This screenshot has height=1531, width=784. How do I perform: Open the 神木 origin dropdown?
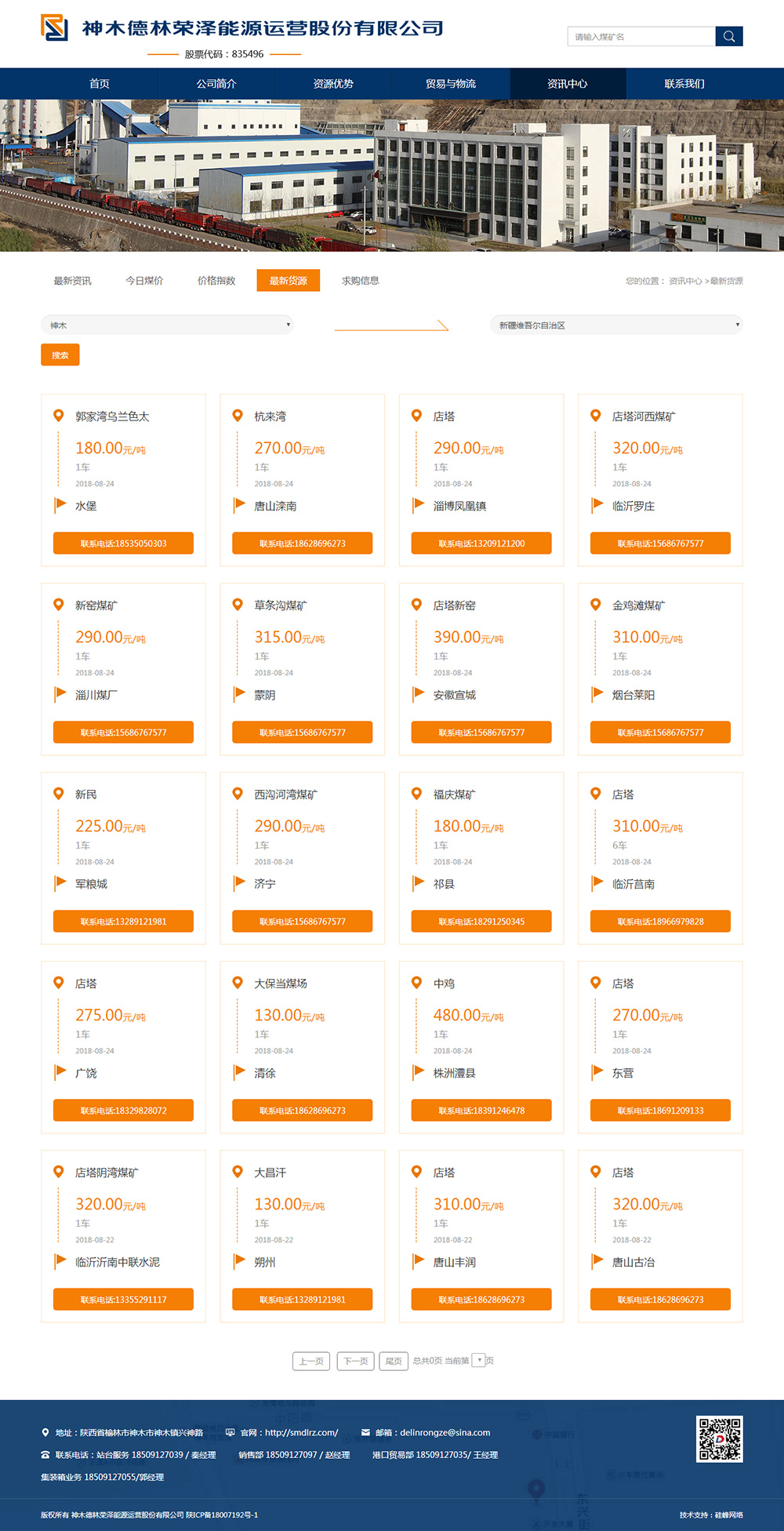[166, 325]
